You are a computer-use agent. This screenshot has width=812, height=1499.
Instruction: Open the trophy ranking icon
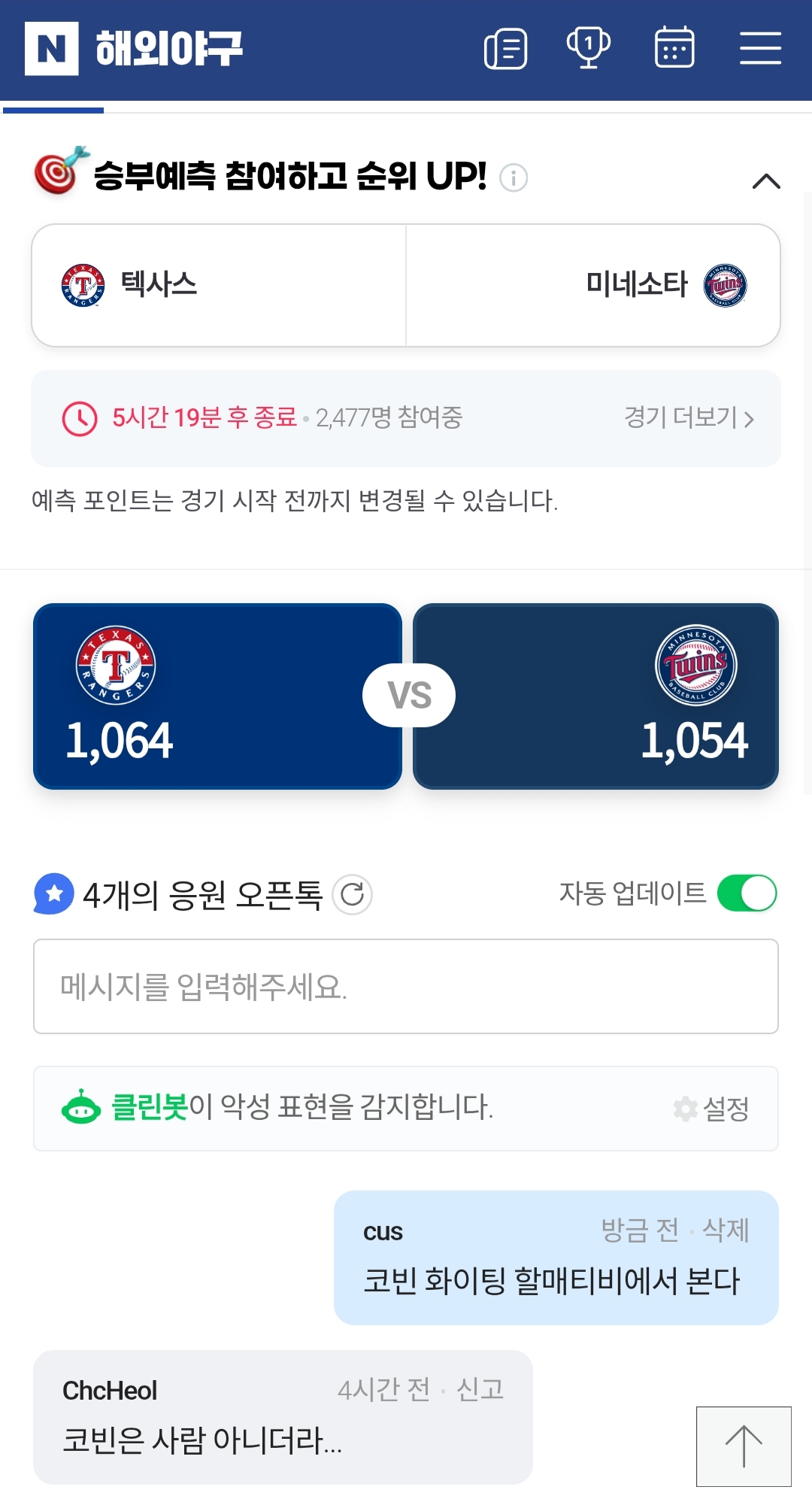[588, 47]
